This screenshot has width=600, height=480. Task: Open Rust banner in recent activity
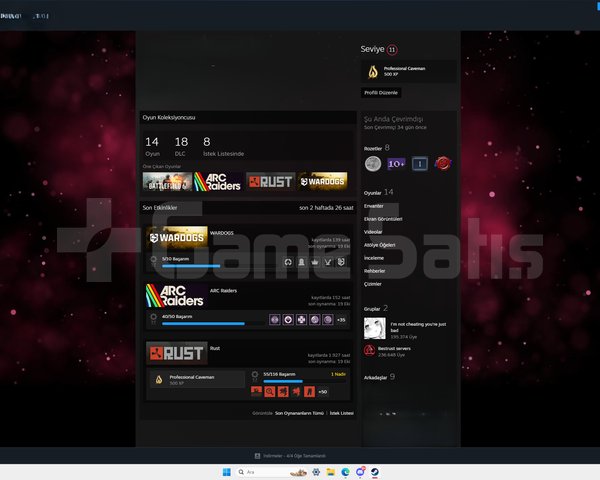coord(177,353)
